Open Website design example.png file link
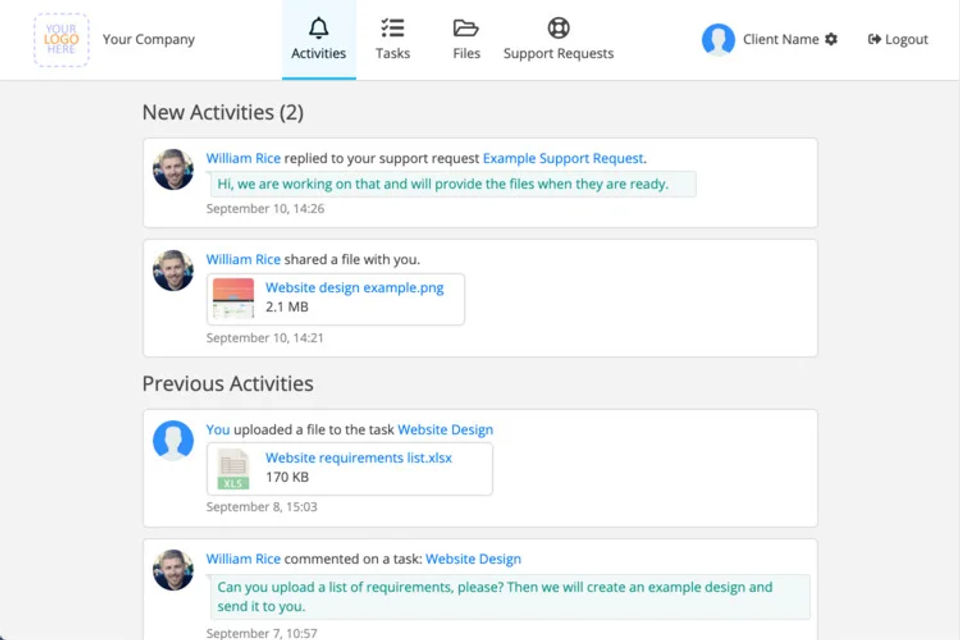 [x=354, y=288]
